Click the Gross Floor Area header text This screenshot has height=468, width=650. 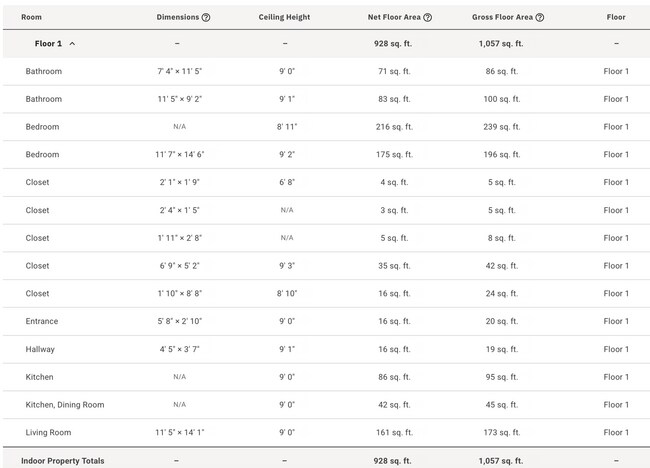[502, 17]
